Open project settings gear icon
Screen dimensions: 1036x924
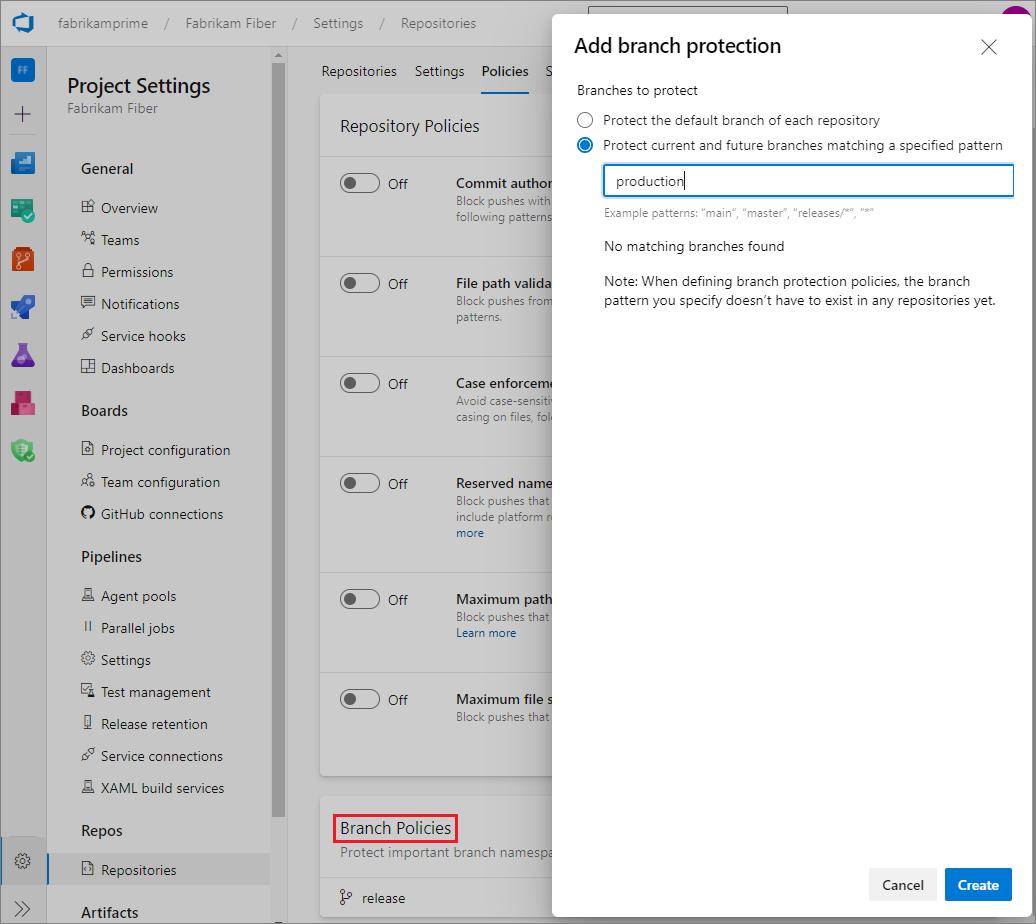click(x=23, y=861)
